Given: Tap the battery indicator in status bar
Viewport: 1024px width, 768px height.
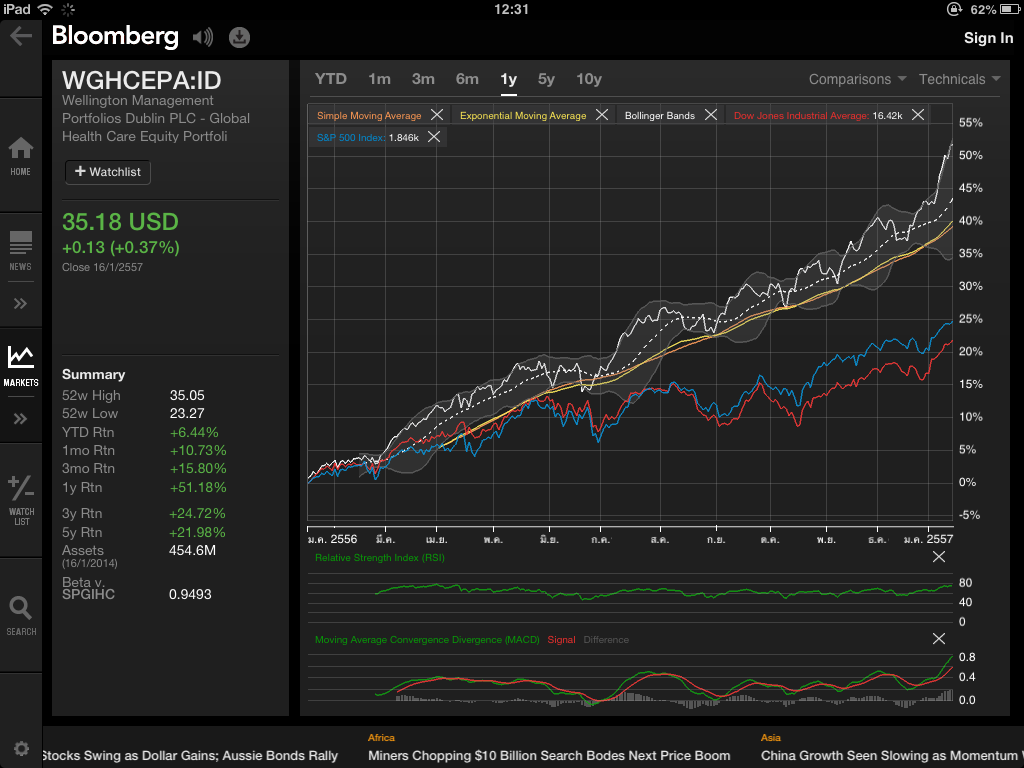Looking at the screenshot, I should click(1010, 9).
